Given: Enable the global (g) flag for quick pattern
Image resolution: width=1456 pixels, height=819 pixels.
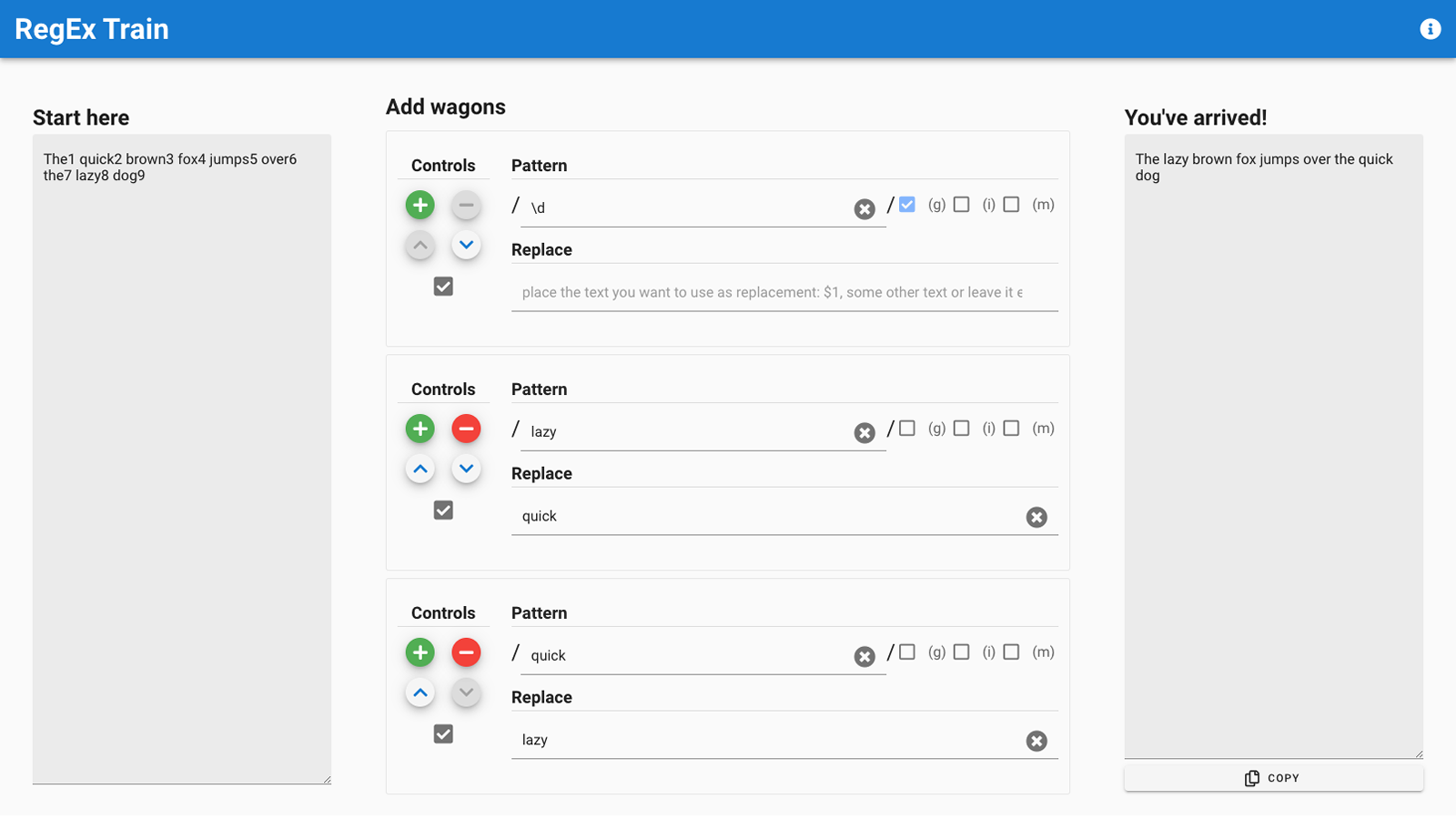Looking at the screenshot, I should [x=907, y=652].
